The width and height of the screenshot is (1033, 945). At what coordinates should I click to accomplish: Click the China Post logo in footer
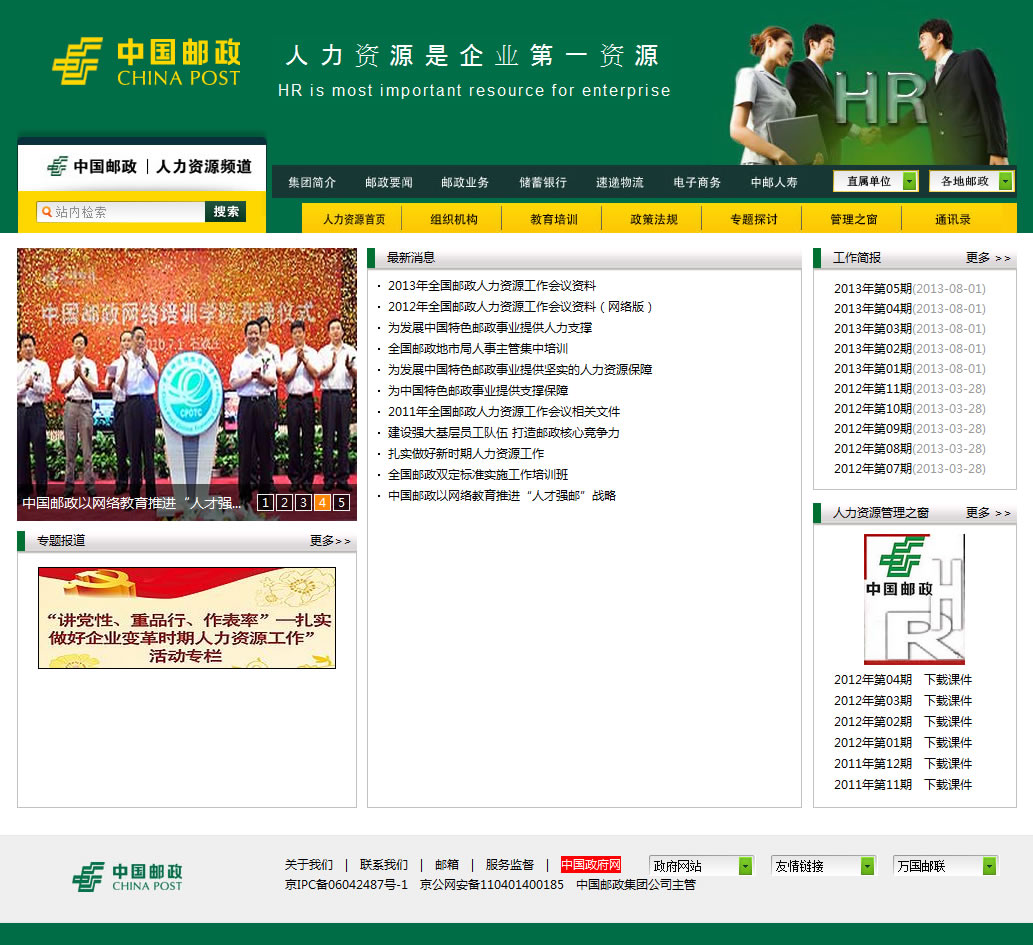pos(127,877)
